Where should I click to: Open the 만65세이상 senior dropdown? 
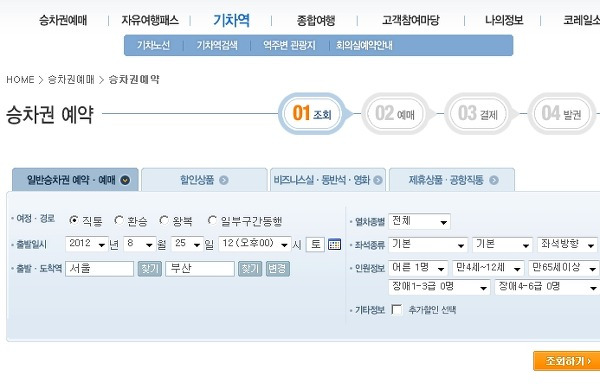(x=564, y=268)
